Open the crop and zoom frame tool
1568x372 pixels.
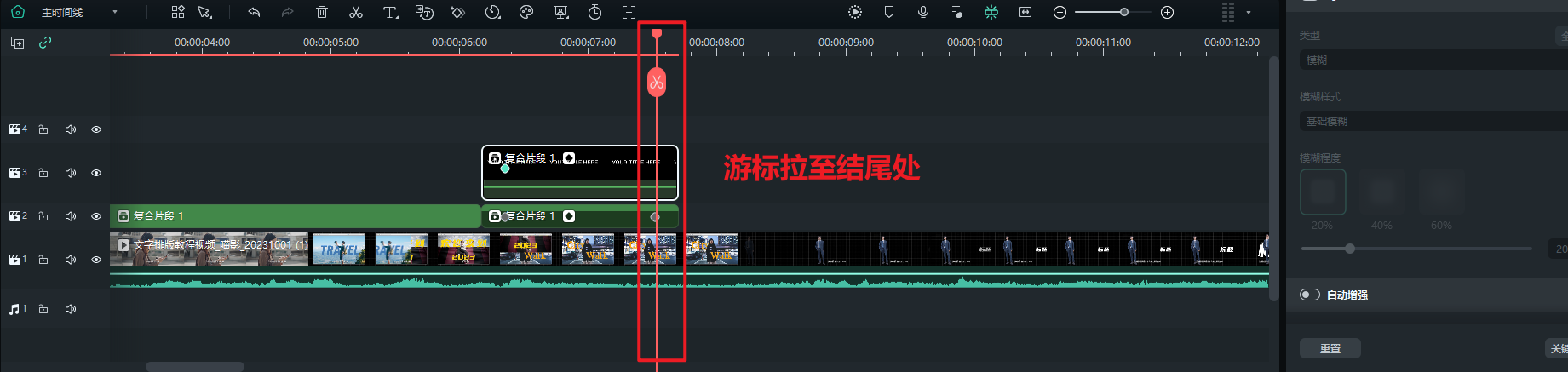(x=629, y=12)
